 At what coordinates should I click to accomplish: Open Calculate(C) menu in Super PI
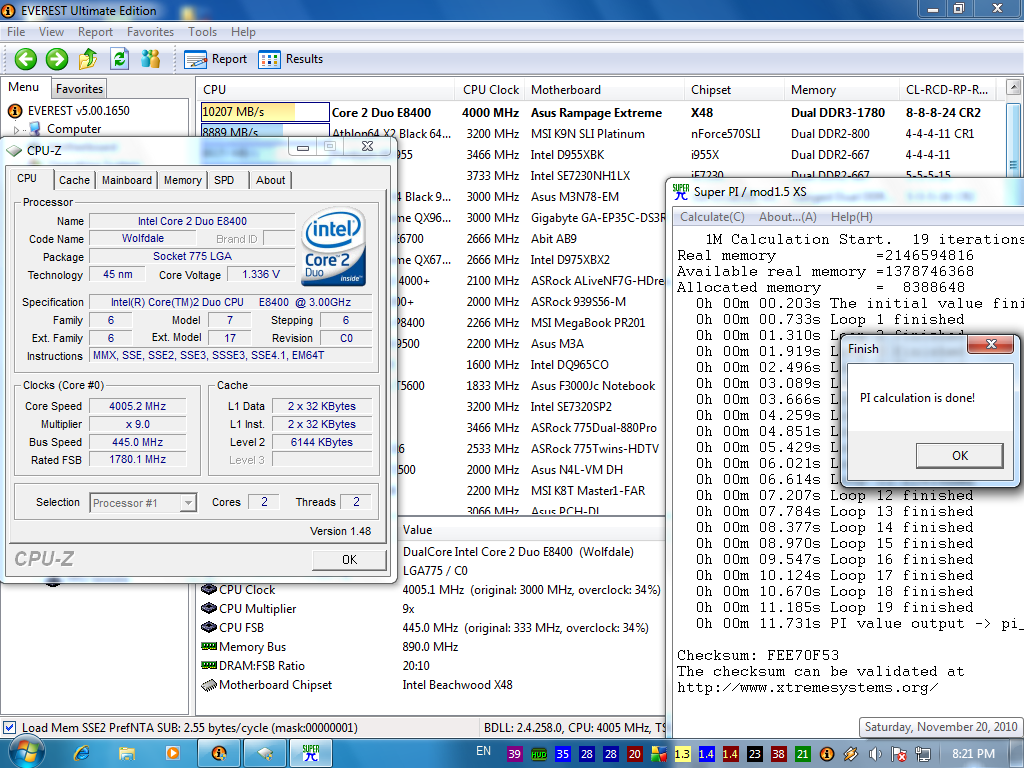(712, 217)
